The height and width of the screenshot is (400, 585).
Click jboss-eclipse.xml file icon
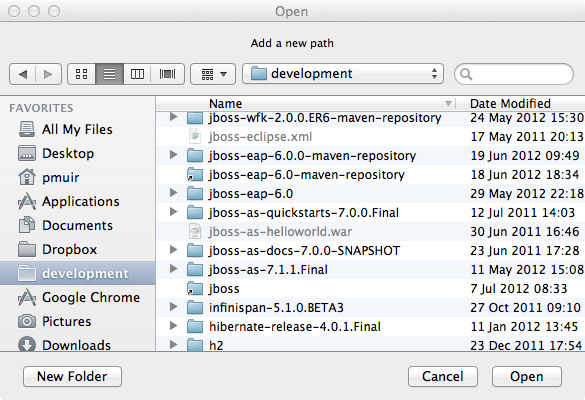195,136
